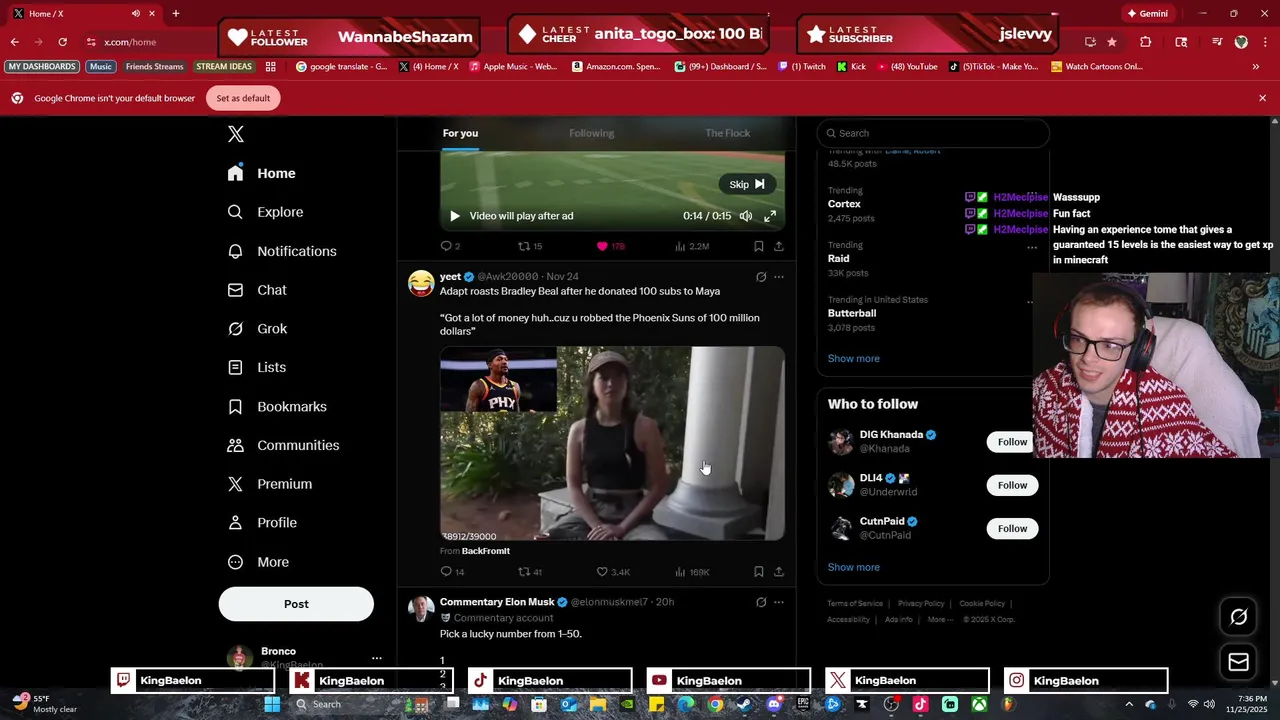Follow DIG Khanada
This screenshot has width=1280, height=720.
pyautogui.click(x=1012, y=442)
